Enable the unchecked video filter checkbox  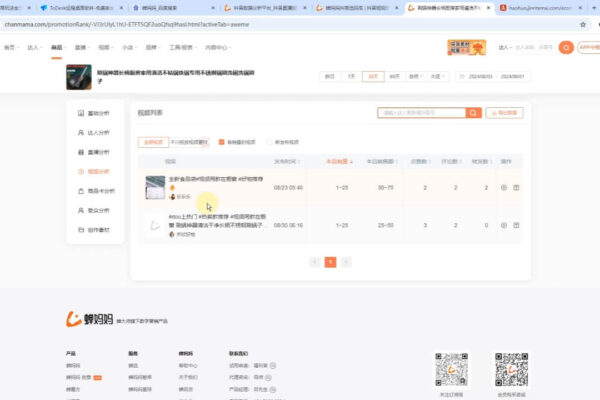pyautogui.click(x=269, y=142)
